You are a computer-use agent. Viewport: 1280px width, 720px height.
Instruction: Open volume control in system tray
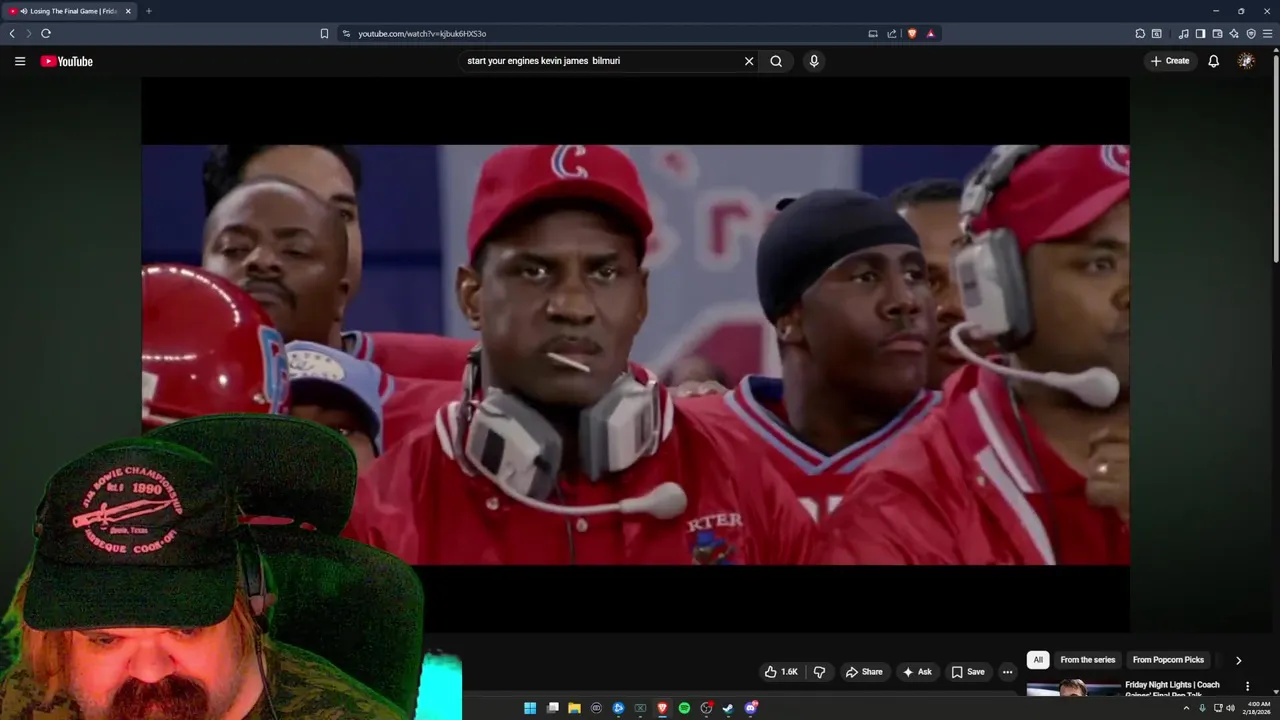click(1231, 708)
